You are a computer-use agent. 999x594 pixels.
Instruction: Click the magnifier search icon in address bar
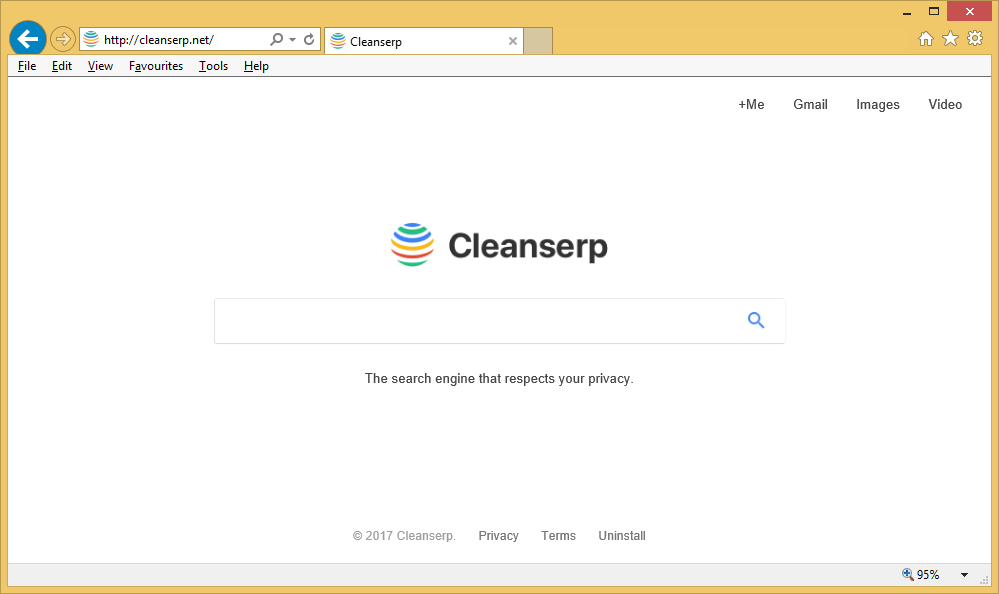(277, 40)
